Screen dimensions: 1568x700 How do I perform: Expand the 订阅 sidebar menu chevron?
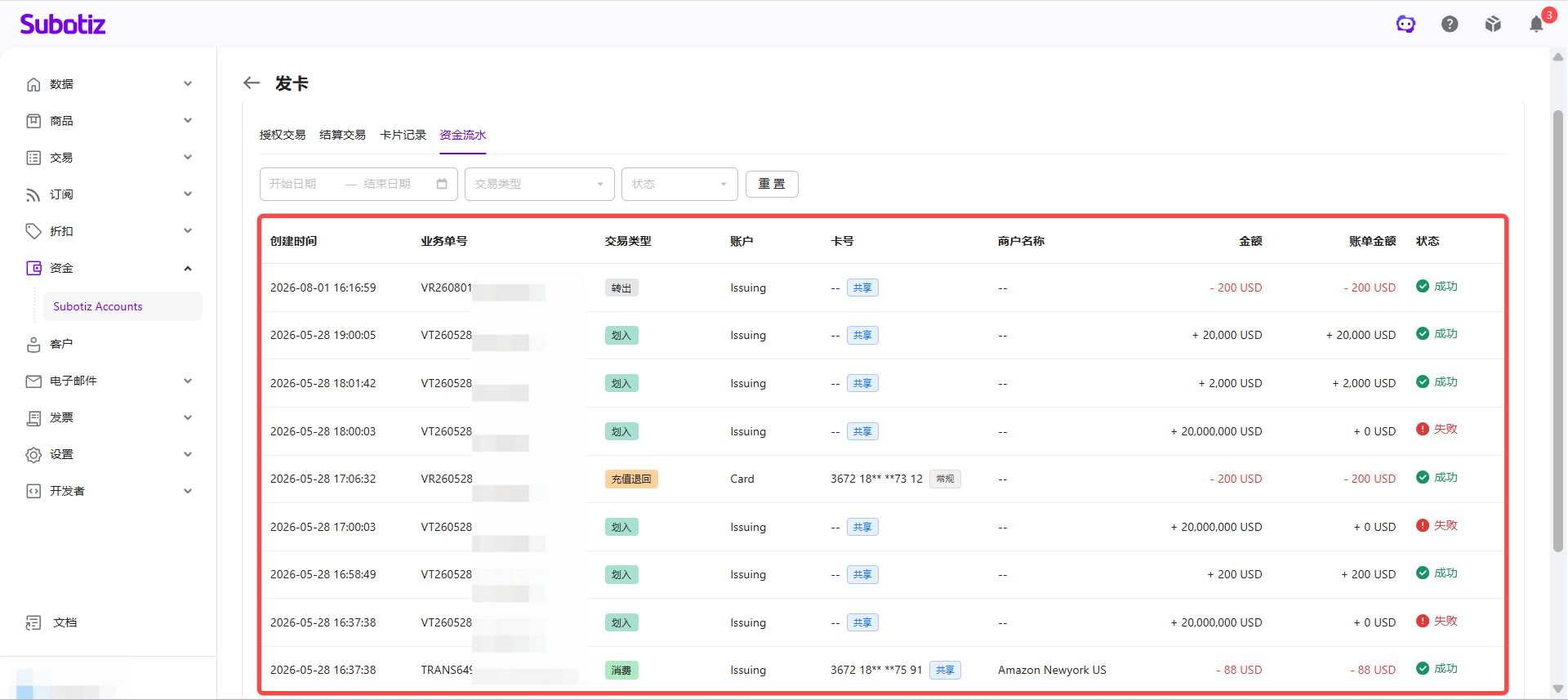[x=188, y=194]
